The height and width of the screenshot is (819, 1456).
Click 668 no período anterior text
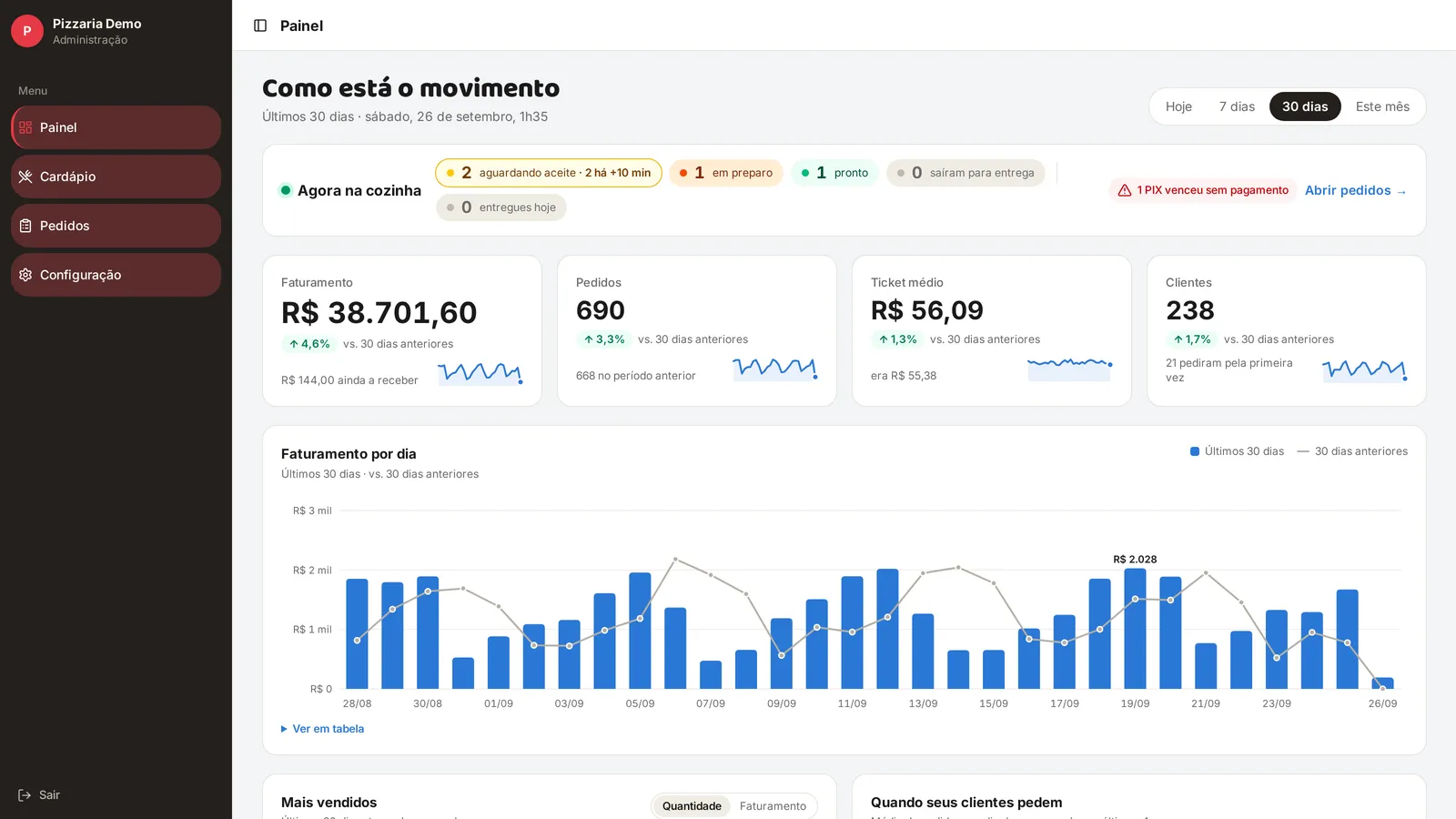click(x=635, y=376)
